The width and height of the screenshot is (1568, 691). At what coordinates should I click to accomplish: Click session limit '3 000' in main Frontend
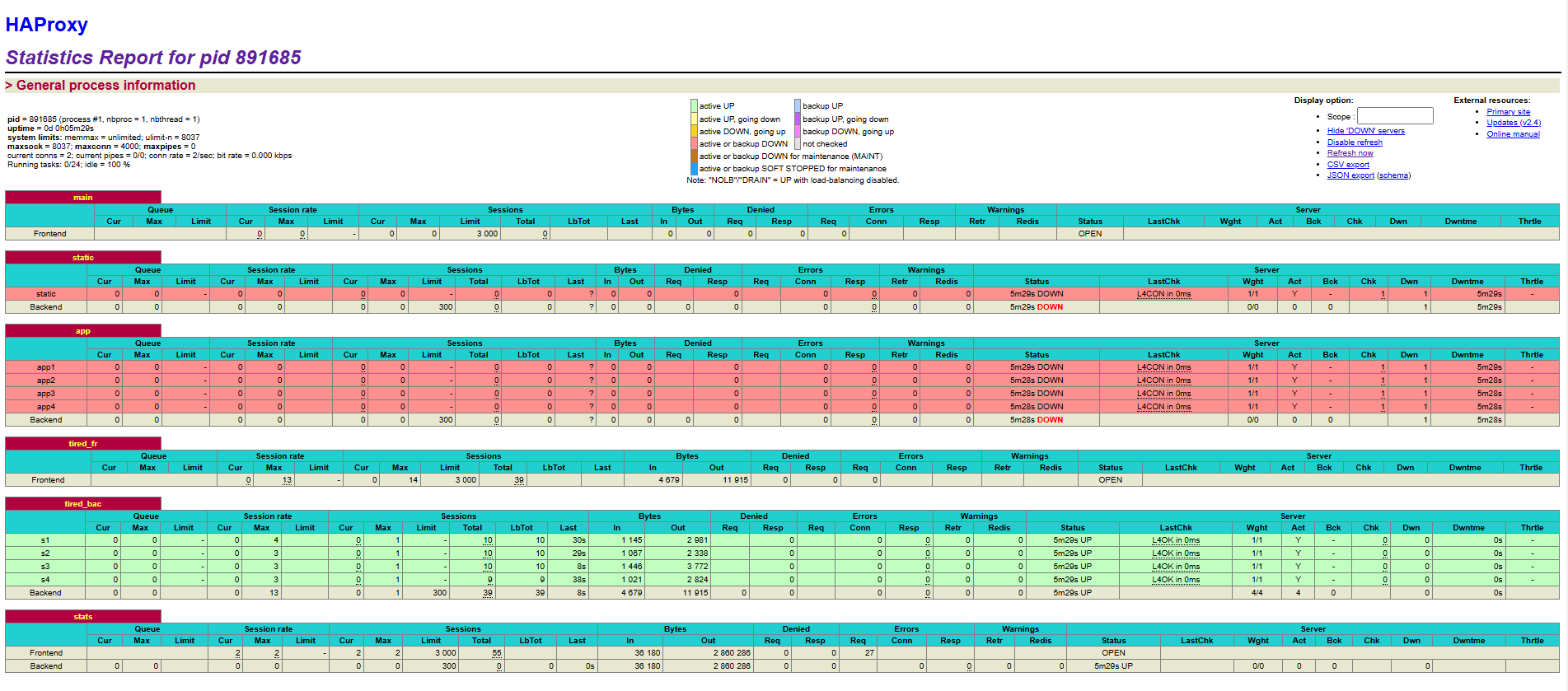[x=487, y=234]
